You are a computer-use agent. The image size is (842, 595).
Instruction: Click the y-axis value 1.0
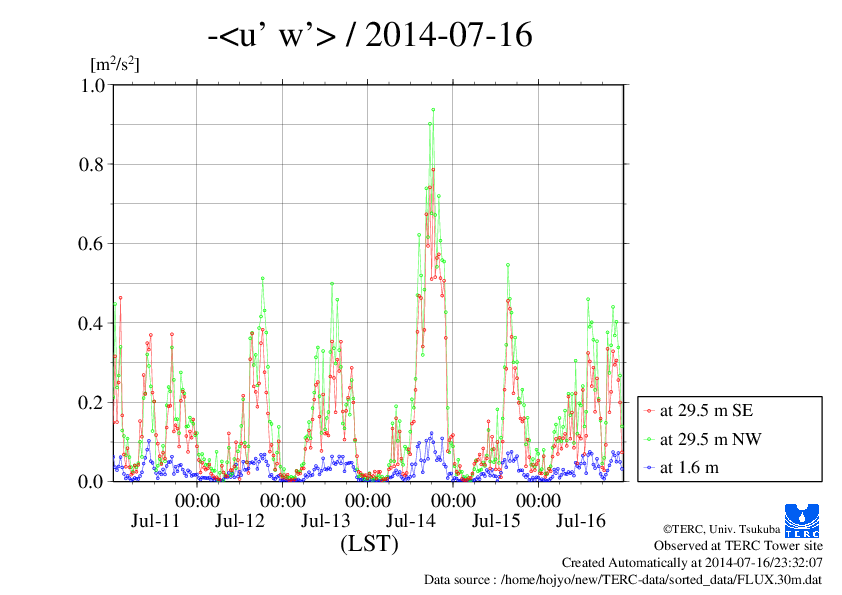(x=92, y=85)
